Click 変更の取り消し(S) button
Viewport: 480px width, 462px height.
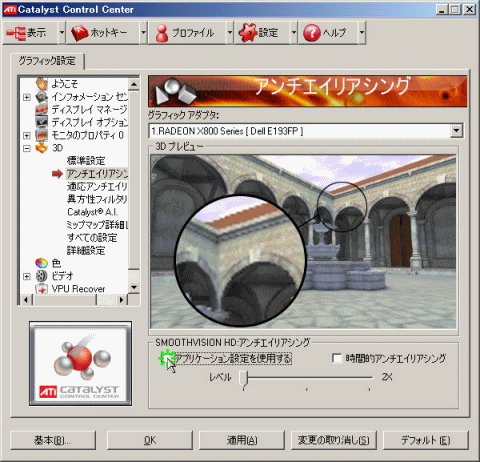334,440
